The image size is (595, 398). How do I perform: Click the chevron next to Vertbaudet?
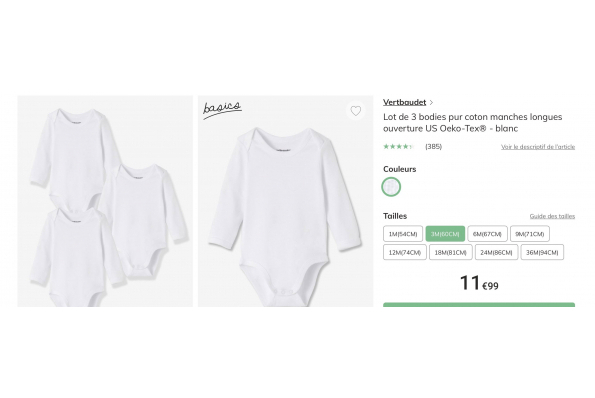pyautogui.click(x=431, y=102)
